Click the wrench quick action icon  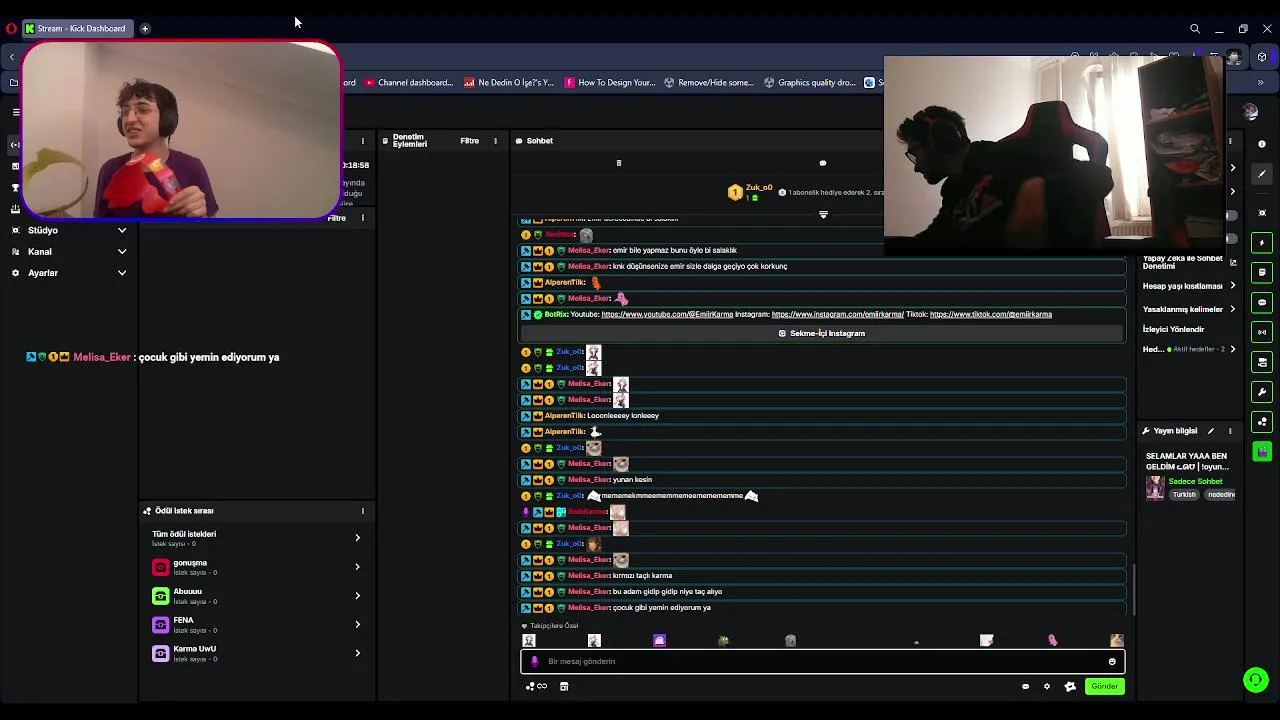(1262, 392)
